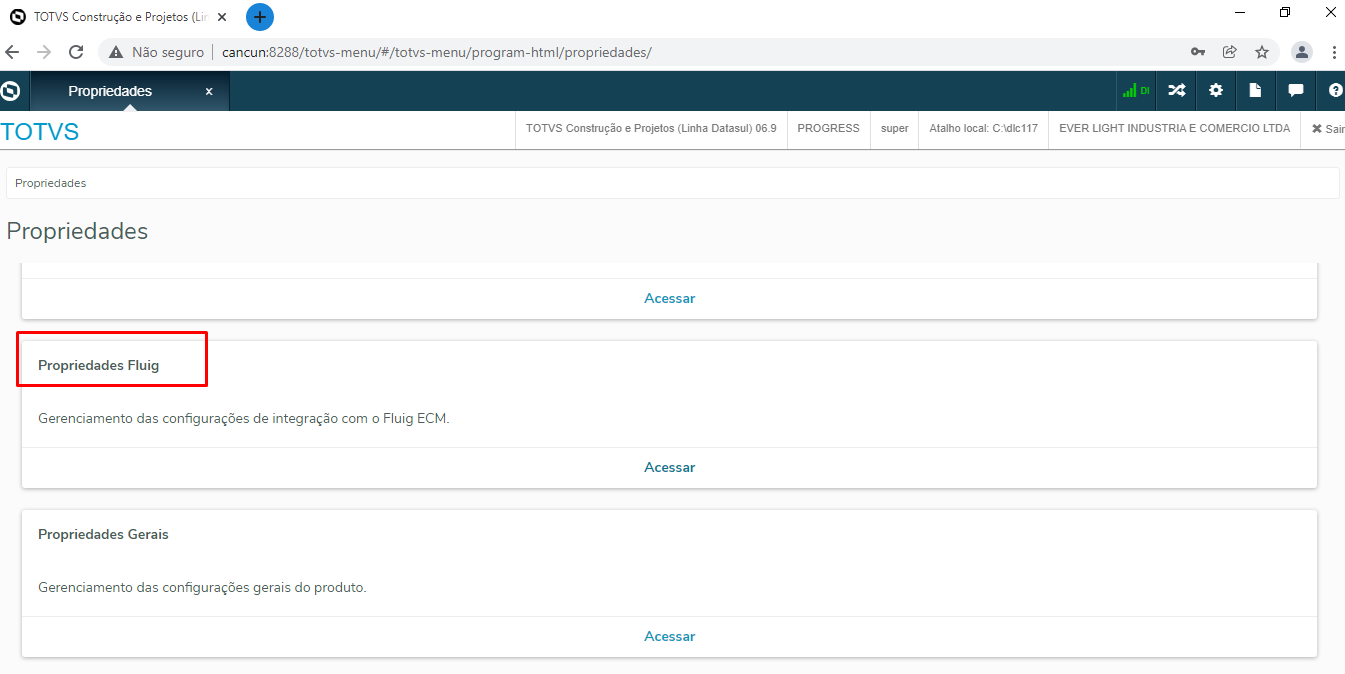Open the chat bubble icon in header
The image size is (1345, 674).
[1296, 91]
